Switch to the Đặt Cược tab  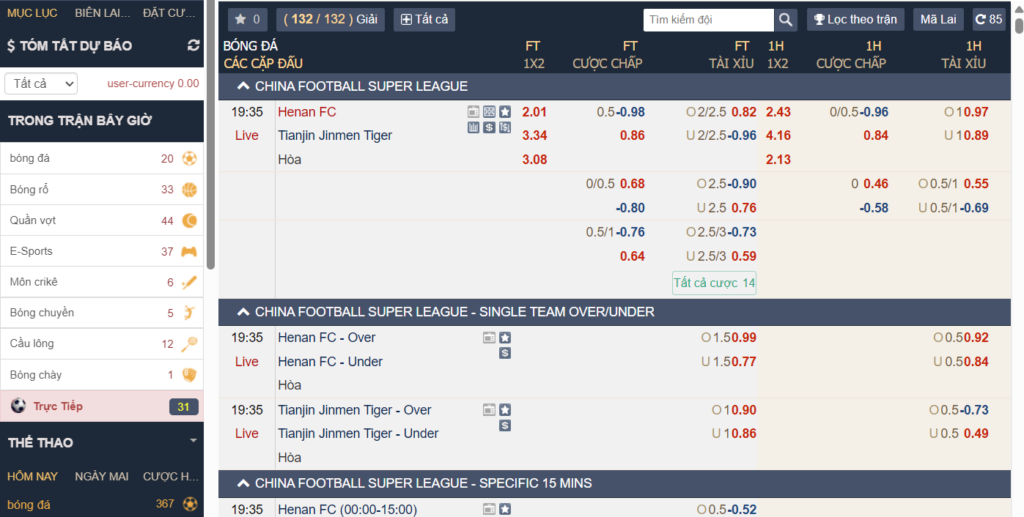[x=171, y=12]
